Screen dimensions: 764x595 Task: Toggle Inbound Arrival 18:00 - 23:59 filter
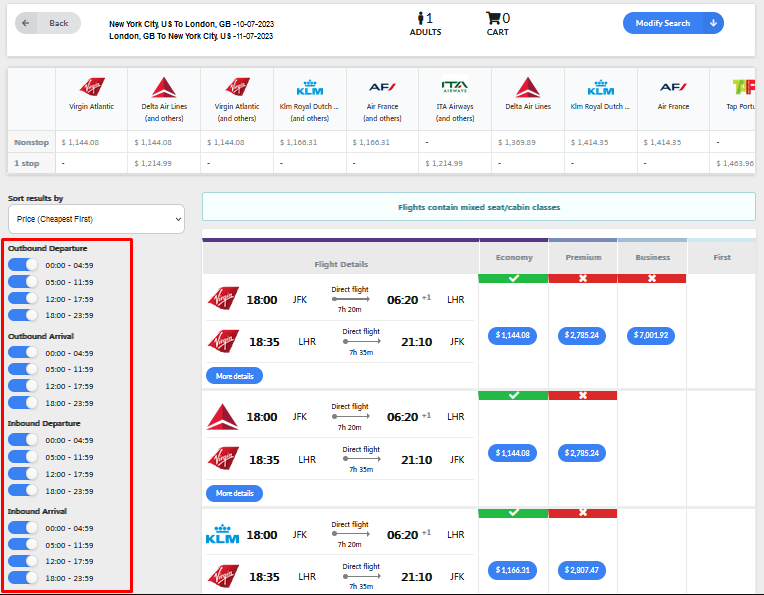click(x=23, y=577)
